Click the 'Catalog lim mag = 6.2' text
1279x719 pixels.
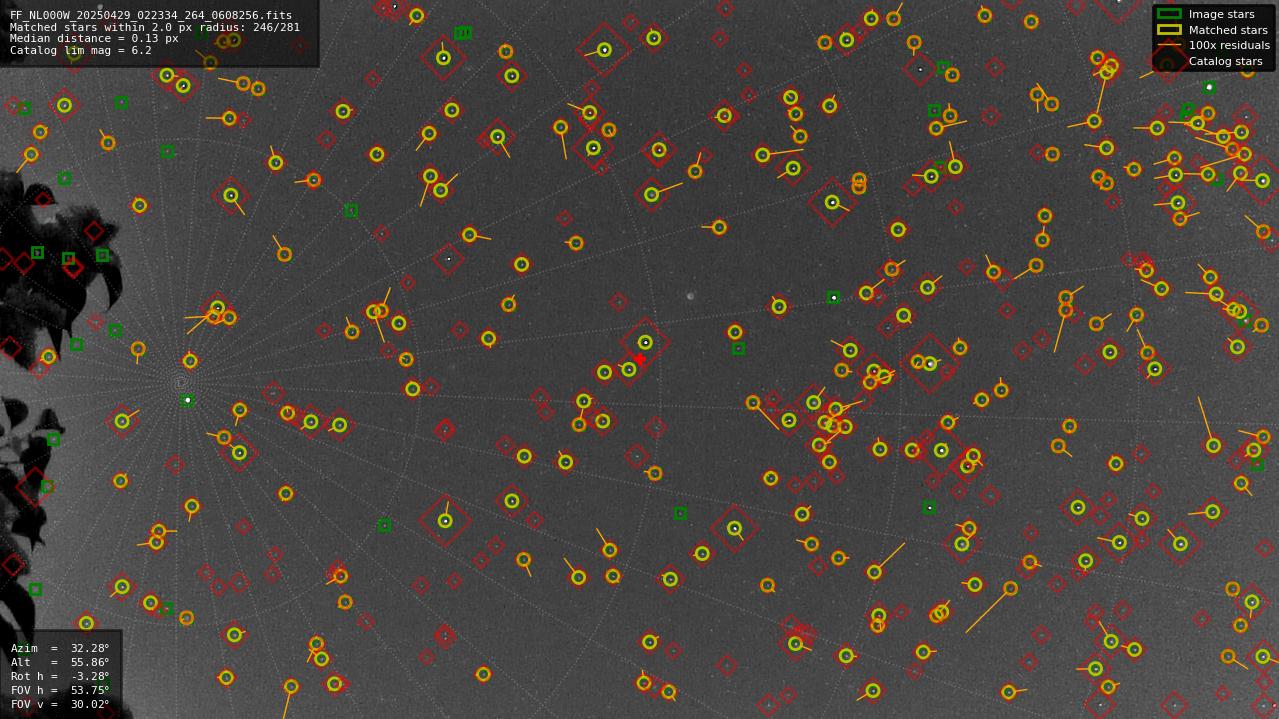pos(81,50)
